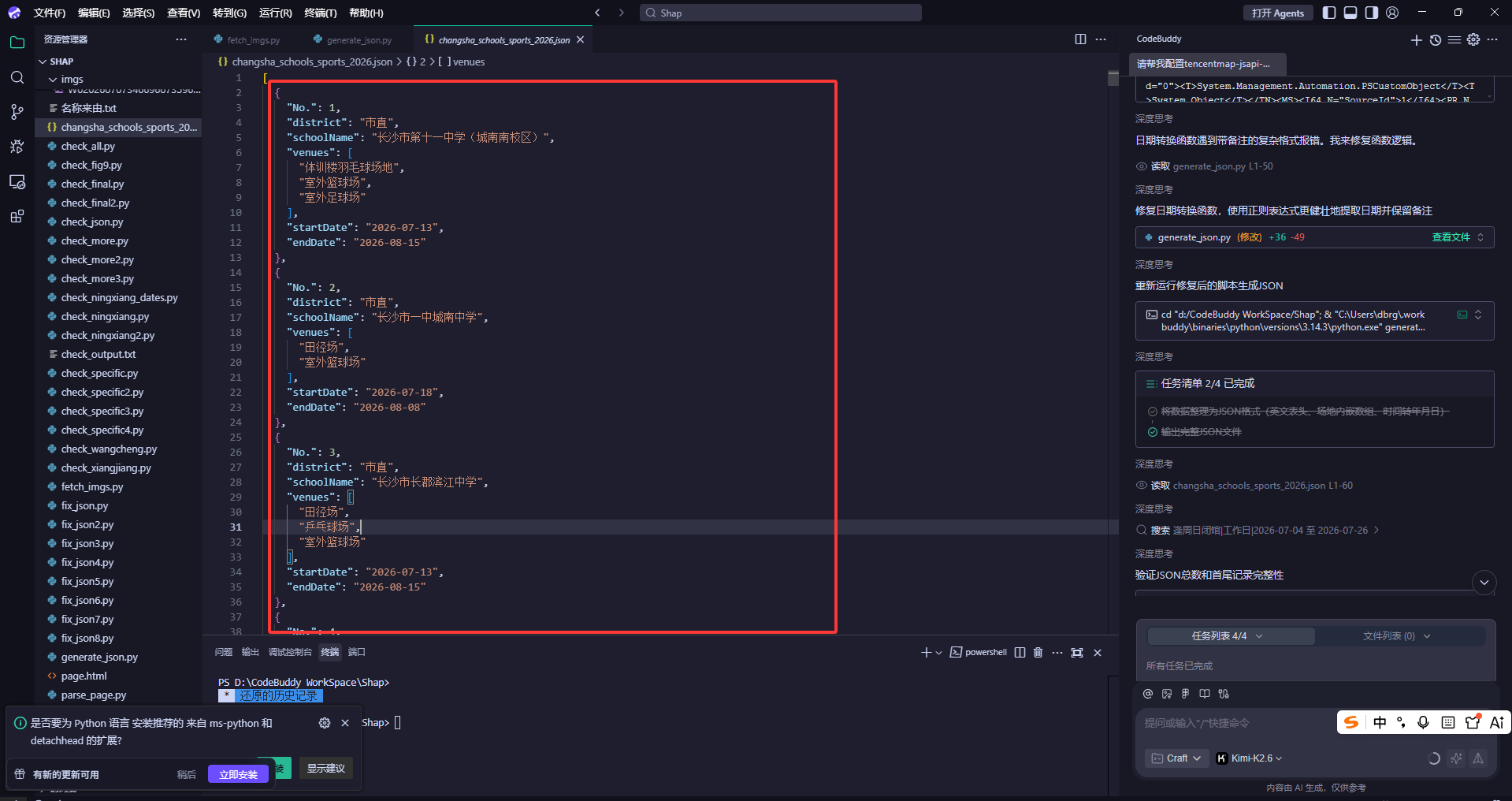This screenshot has width=1512, height=801.
Task: Open the 编辑(E) menu
Action: point(94,13)
